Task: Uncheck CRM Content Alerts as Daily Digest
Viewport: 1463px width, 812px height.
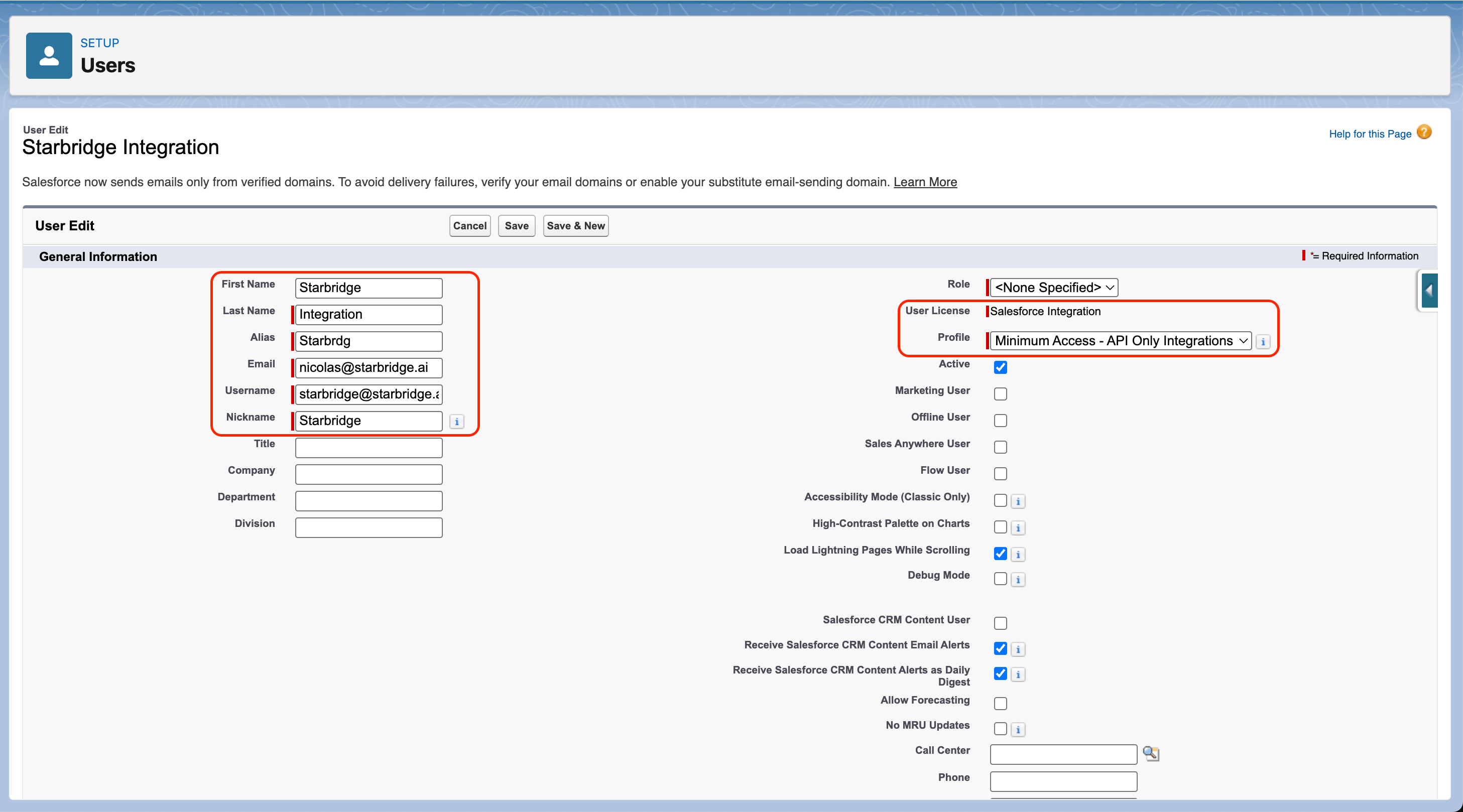Action: point(1000,674)
